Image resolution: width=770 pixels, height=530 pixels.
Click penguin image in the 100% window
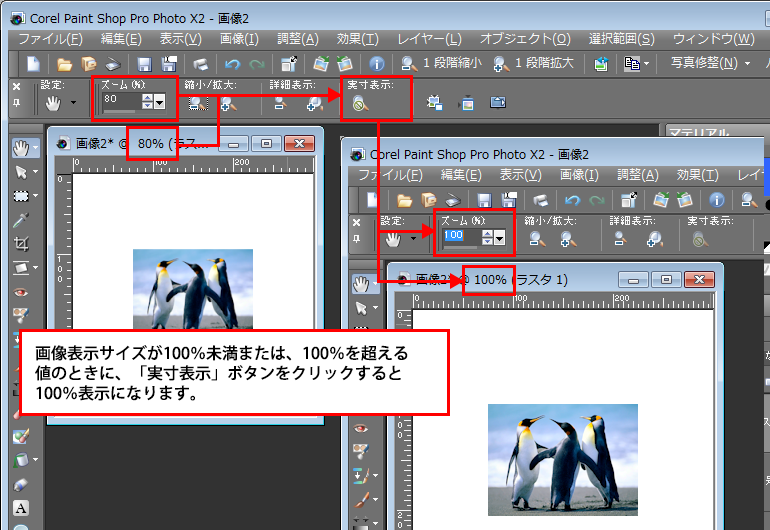[x=563, y=460]
